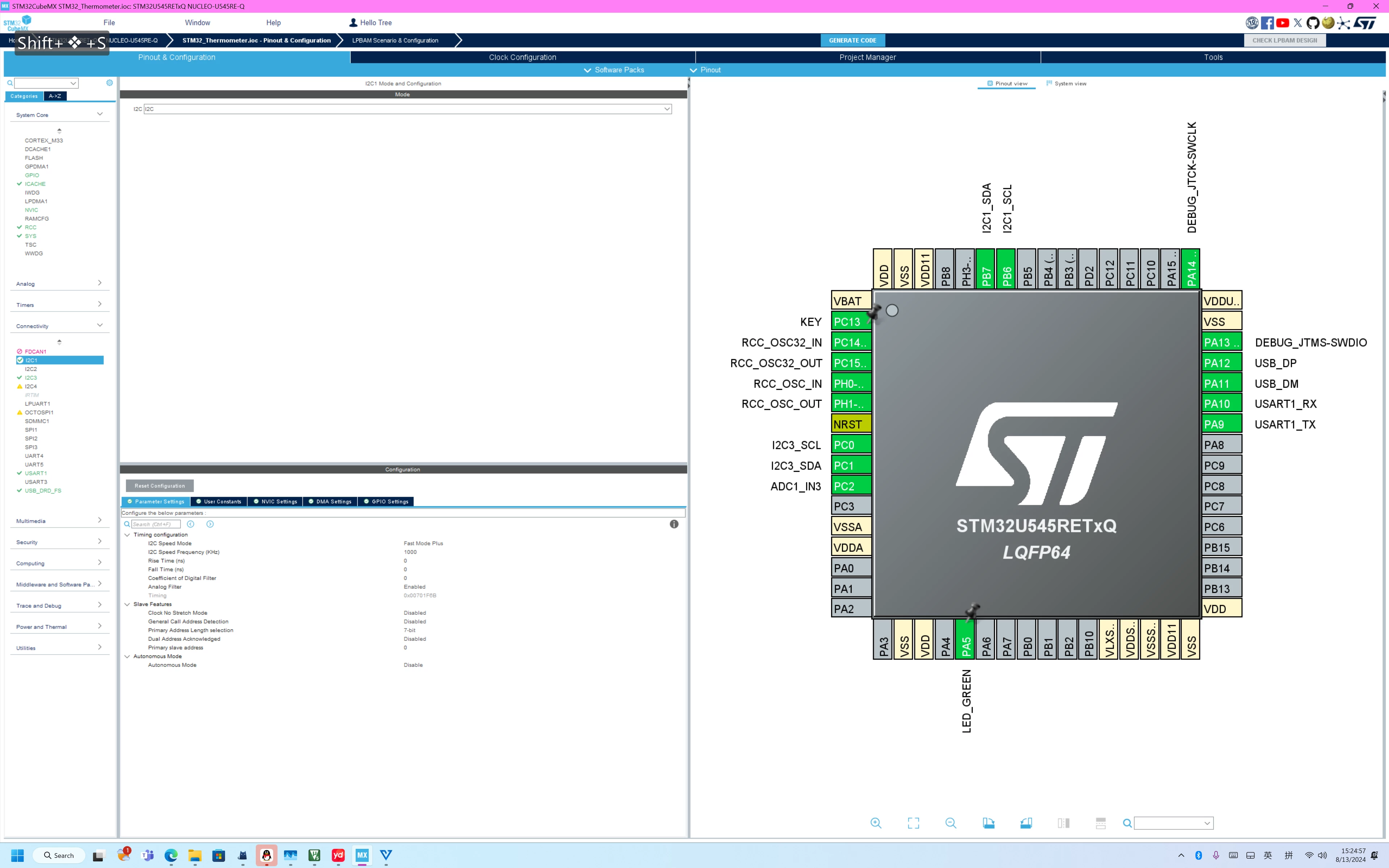The height and width of the screenshot is (868, 1389).
Task: Go to previous parameter search result
Action: [x=191, y=524]
